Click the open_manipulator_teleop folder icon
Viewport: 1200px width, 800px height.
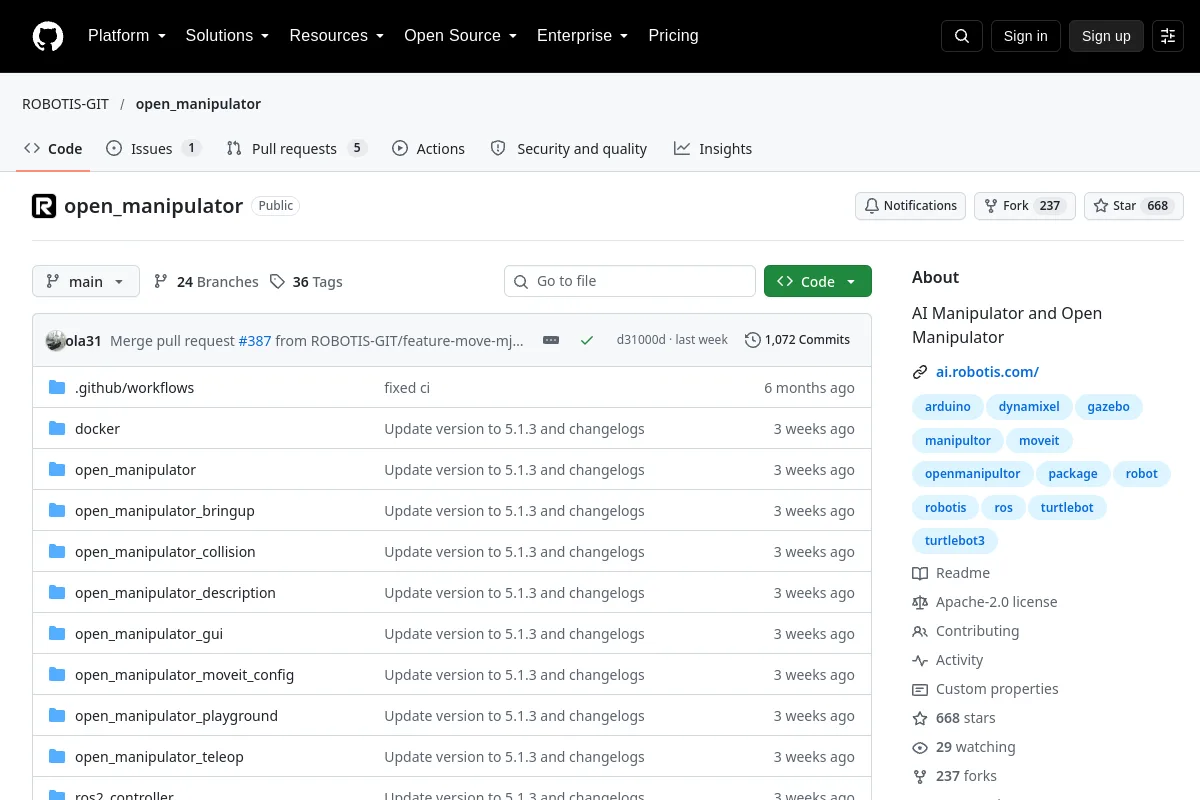57,757
